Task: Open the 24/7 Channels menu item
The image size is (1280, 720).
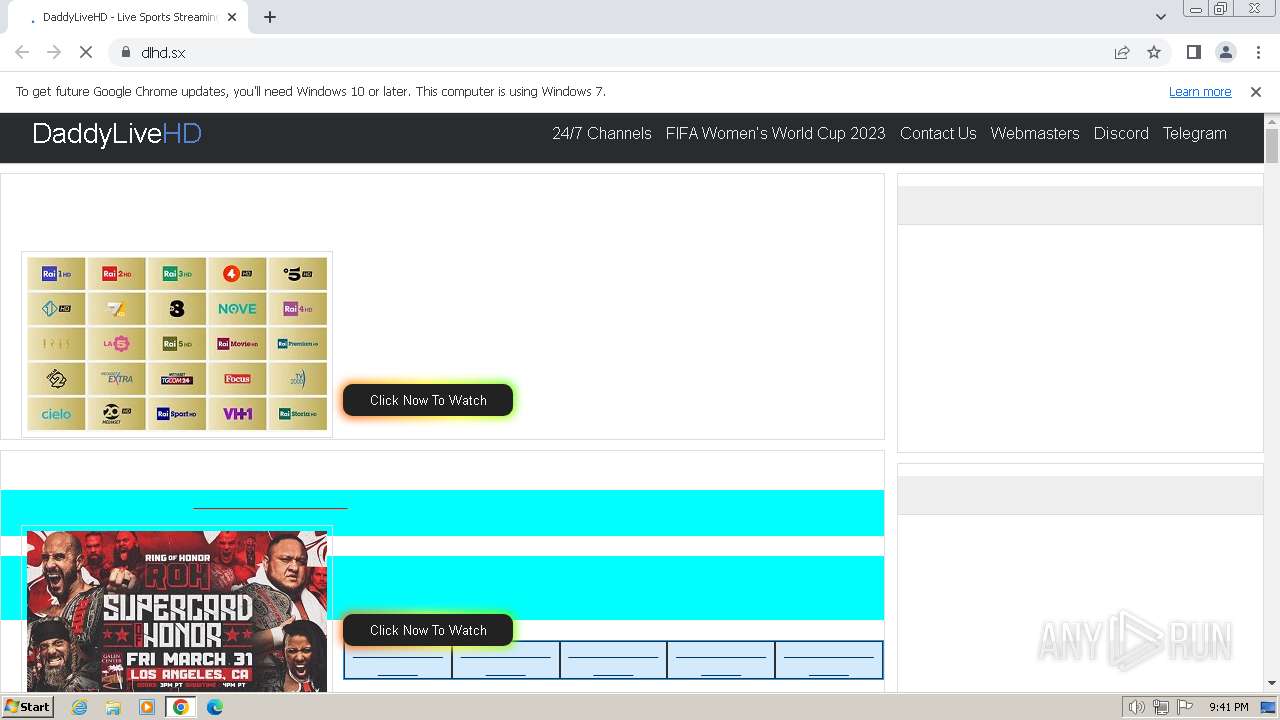Action: point(602,133)
